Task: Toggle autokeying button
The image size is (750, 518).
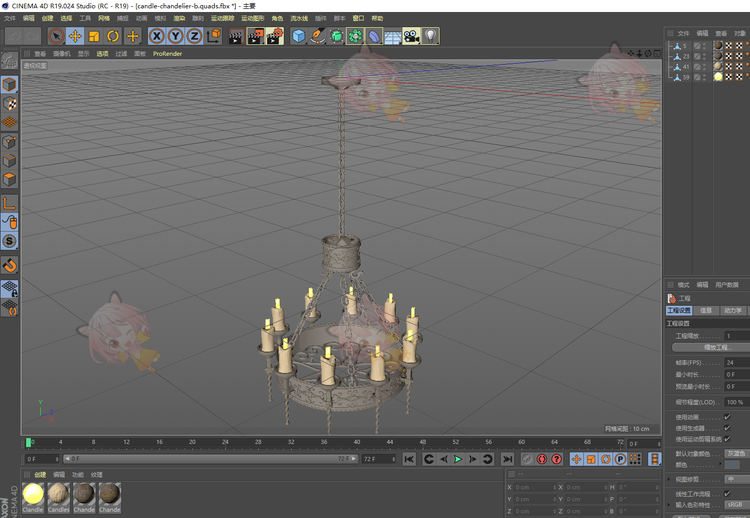Action: 541,459
